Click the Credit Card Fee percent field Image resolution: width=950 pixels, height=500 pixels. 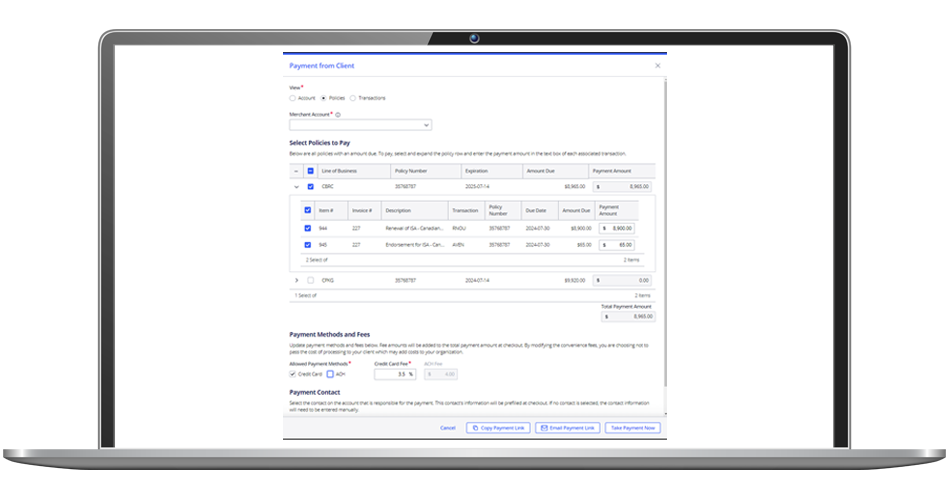pos(395,375)
